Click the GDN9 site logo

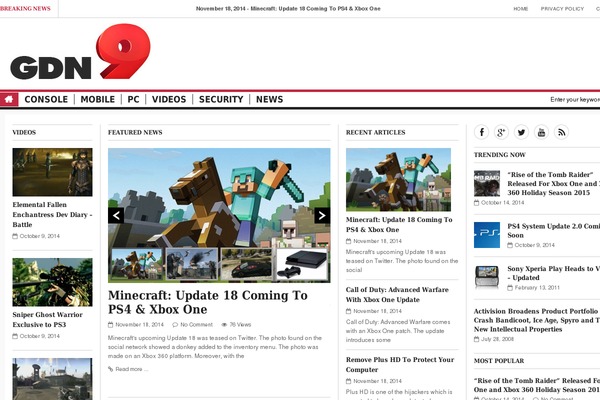(80, 52)
